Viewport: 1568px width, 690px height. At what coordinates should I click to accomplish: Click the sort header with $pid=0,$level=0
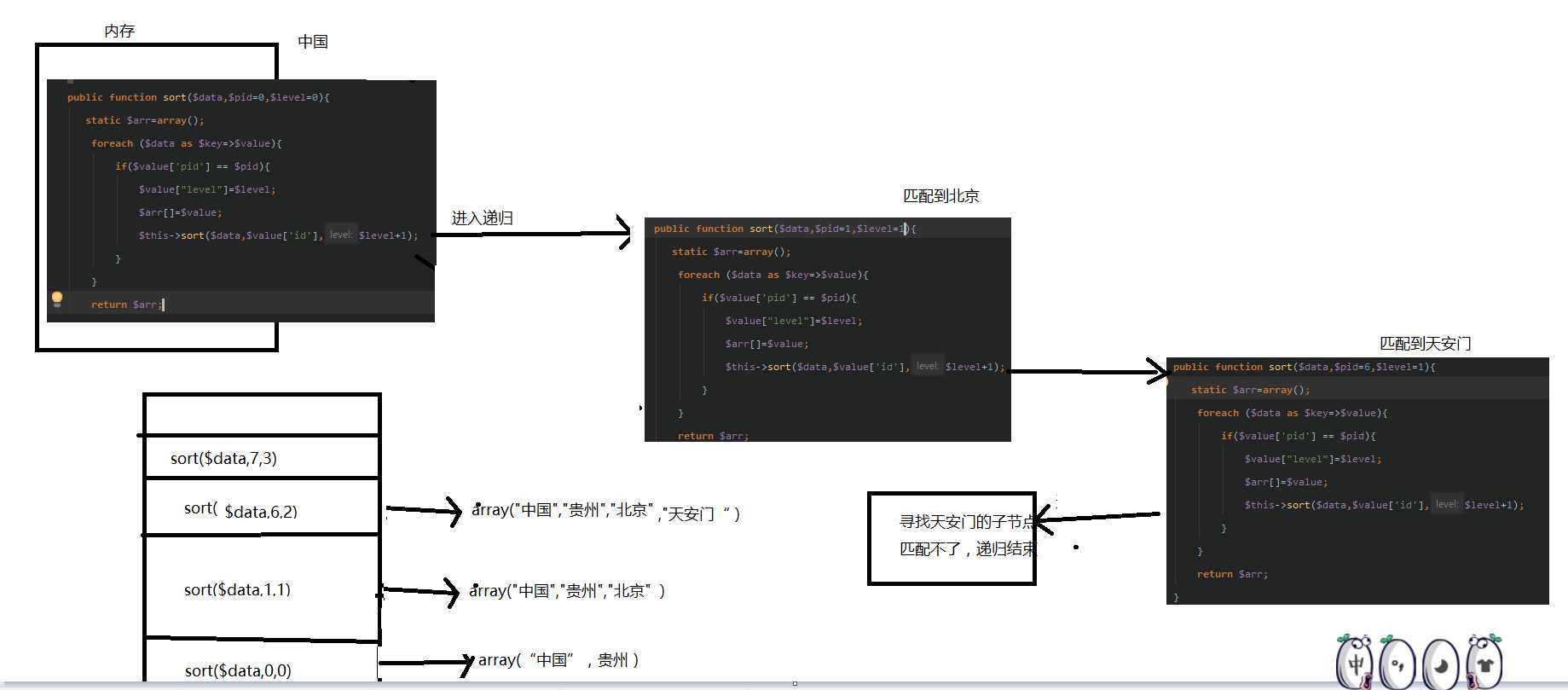click(198, 97)
